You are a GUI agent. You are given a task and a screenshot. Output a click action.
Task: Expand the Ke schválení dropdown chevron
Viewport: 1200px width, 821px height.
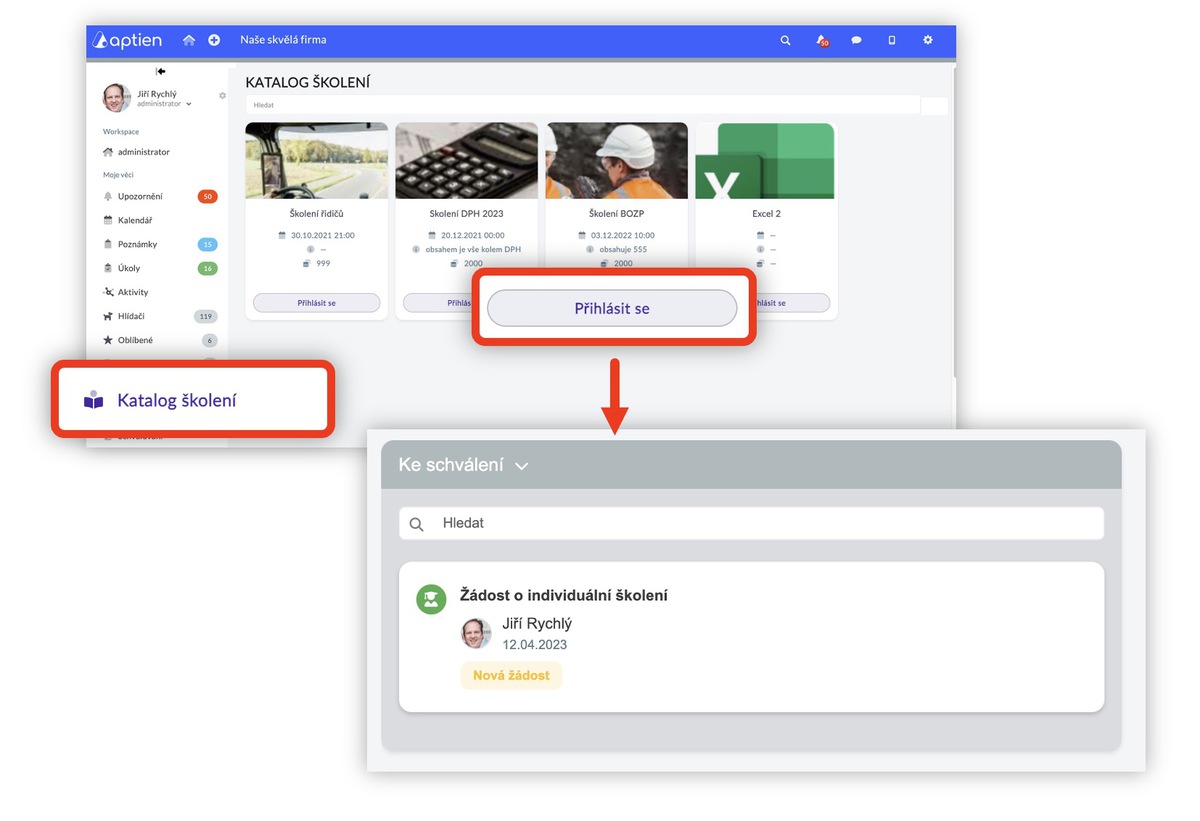click(521, 466)
